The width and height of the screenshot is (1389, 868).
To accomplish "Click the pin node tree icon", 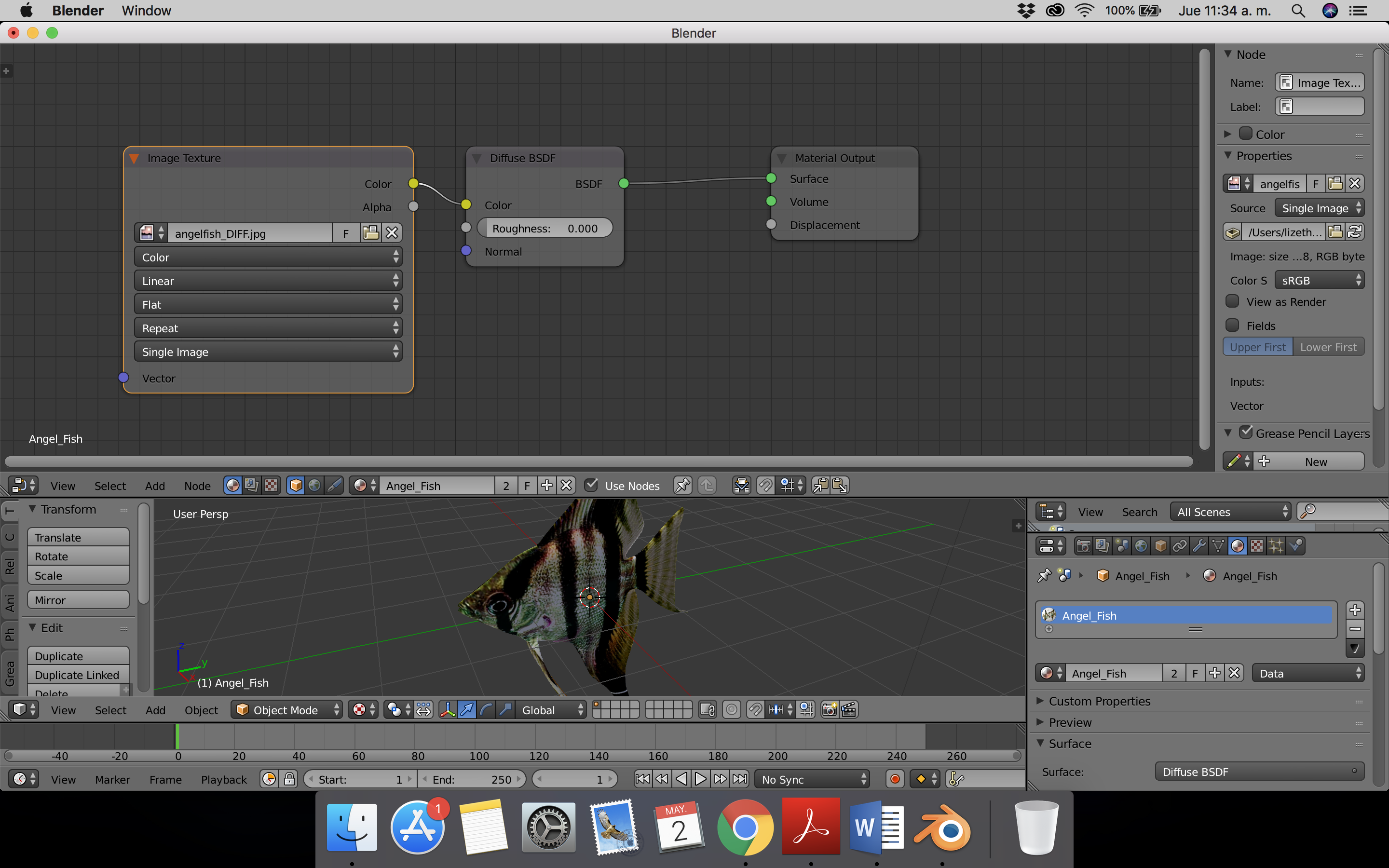I will pos(682,486).
